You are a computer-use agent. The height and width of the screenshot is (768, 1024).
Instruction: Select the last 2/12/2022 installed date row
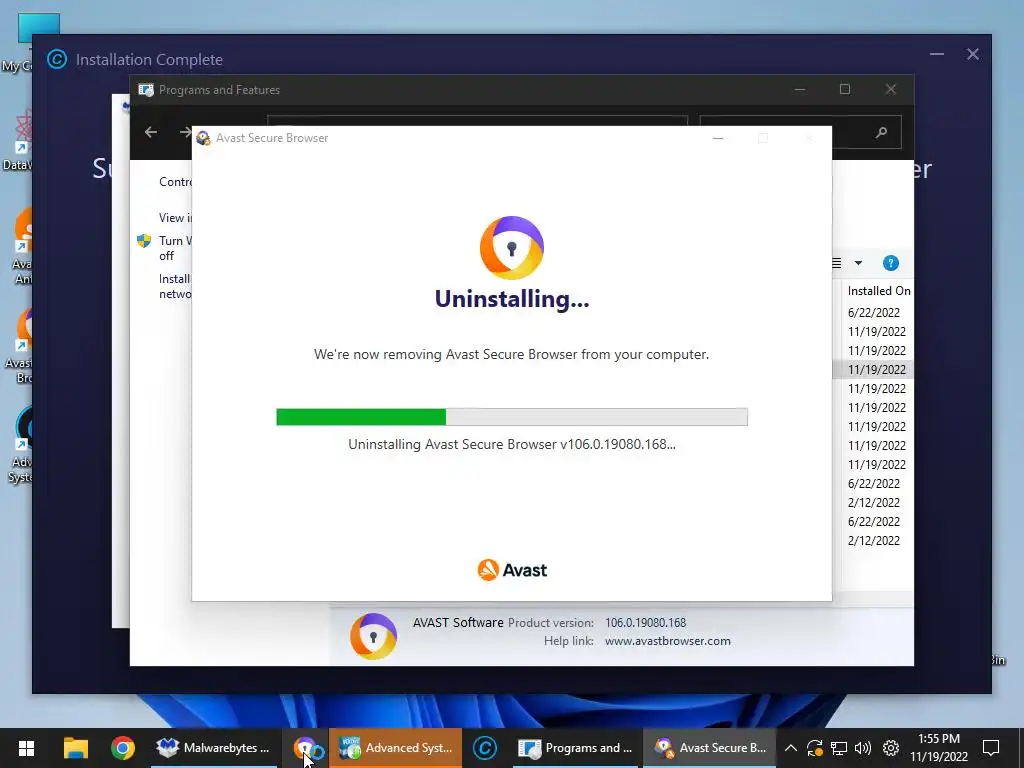click(x=874, y=541)
